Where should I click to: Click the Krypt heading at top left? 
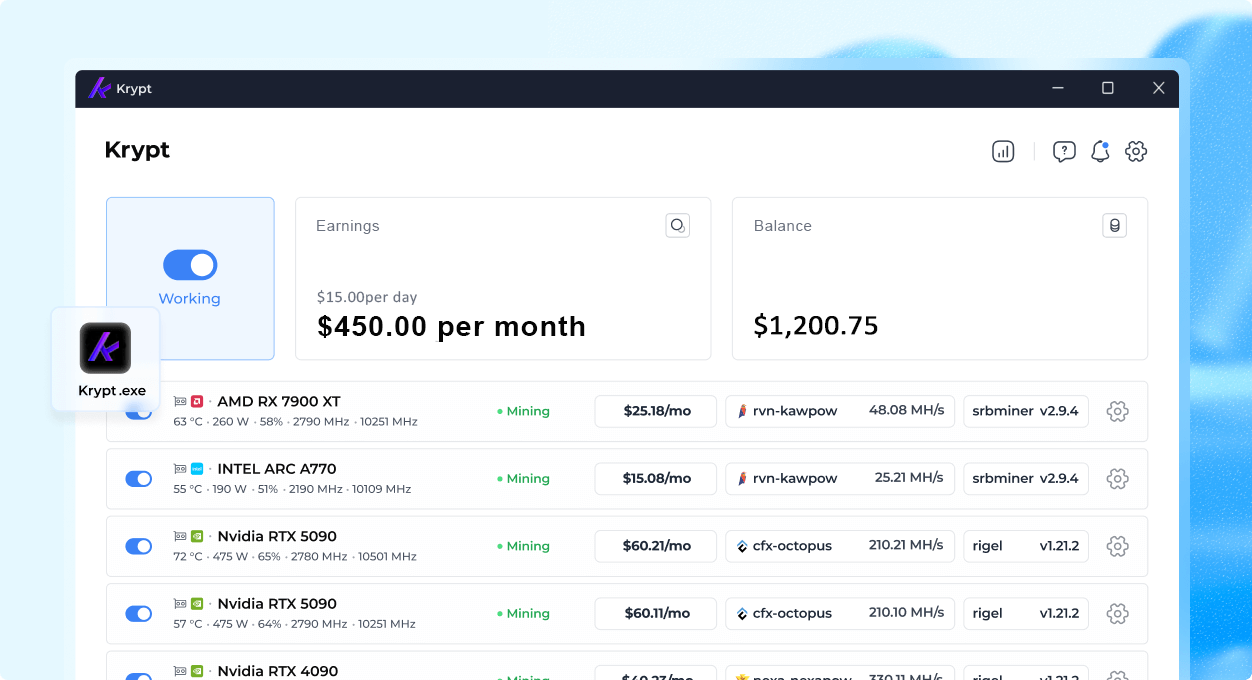136,150
